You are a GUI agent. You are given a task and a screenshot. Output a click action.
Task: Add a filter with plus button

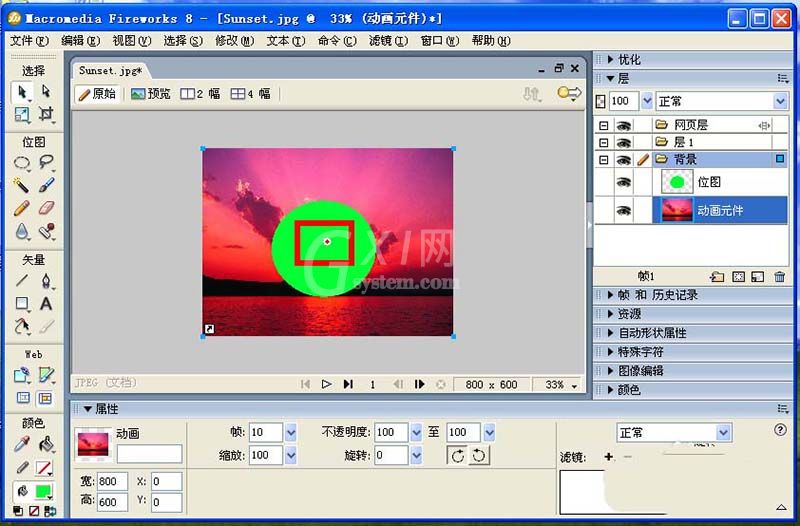(608, 457)
